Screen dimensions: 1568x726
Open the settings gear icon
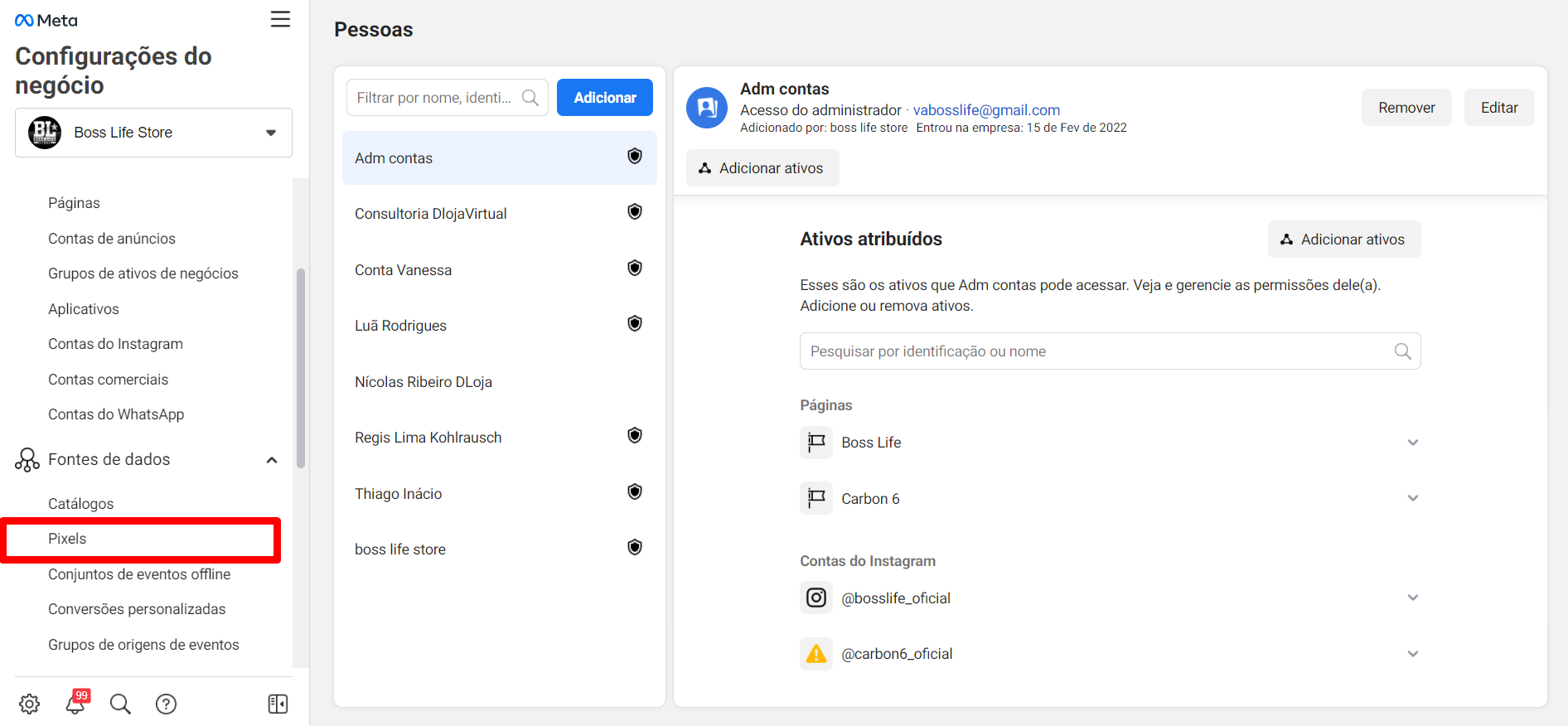pyautogui.click(x=30, y=704)
